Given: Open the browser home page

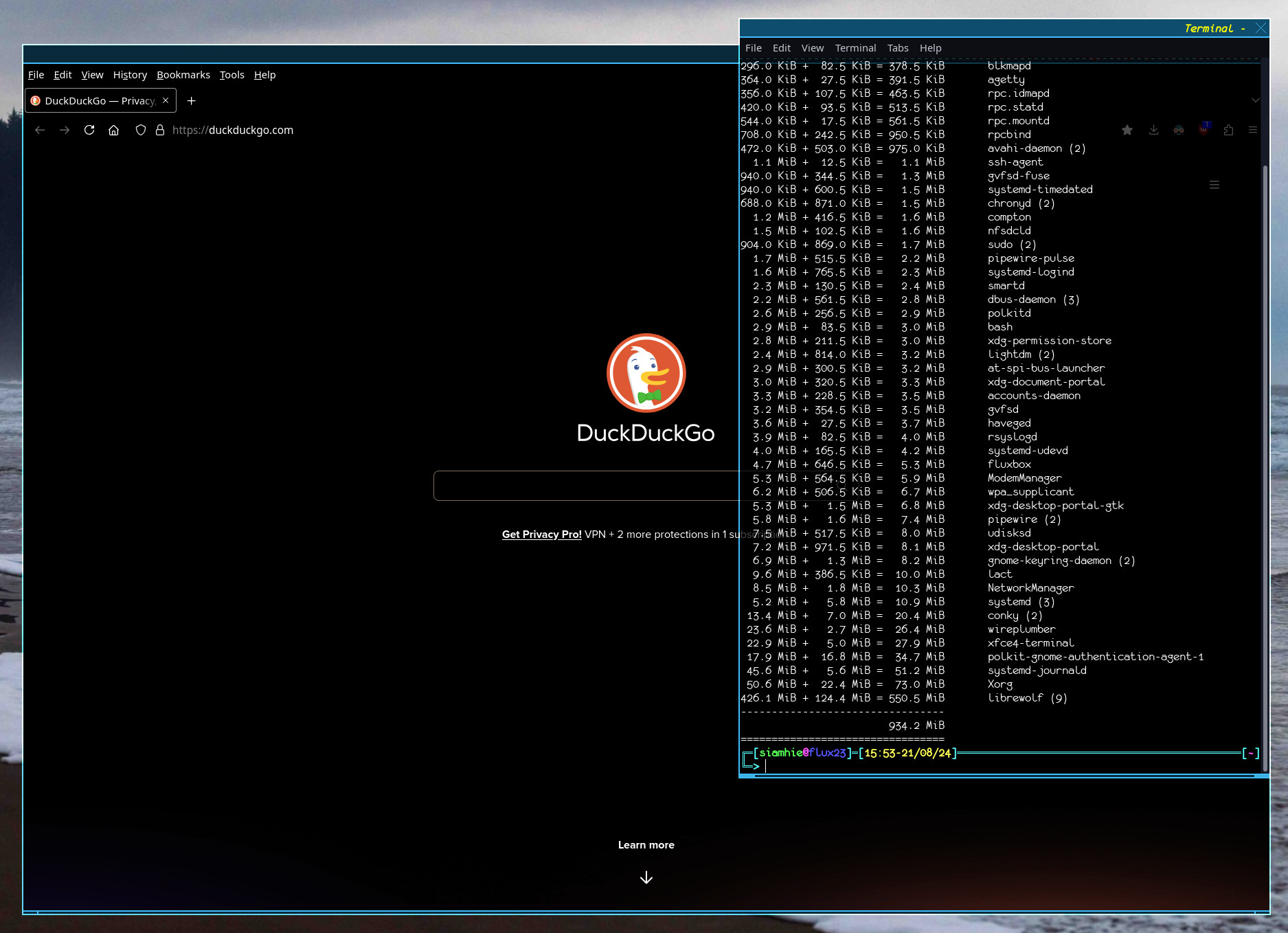Looking at the screenshot, I should tap(114, 130).
